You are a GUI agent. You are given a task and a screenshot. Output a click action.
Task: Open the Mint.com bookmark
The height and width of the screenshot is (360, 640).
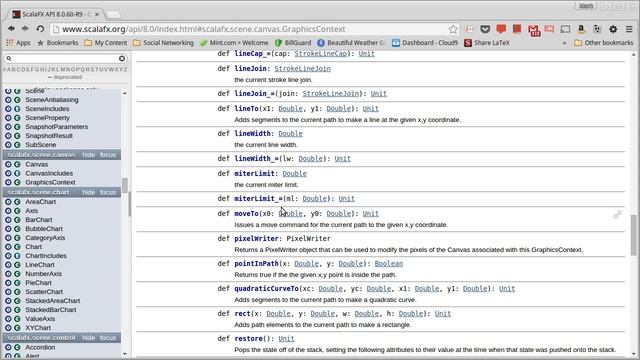pyautogui.click(x=234, y=42)
